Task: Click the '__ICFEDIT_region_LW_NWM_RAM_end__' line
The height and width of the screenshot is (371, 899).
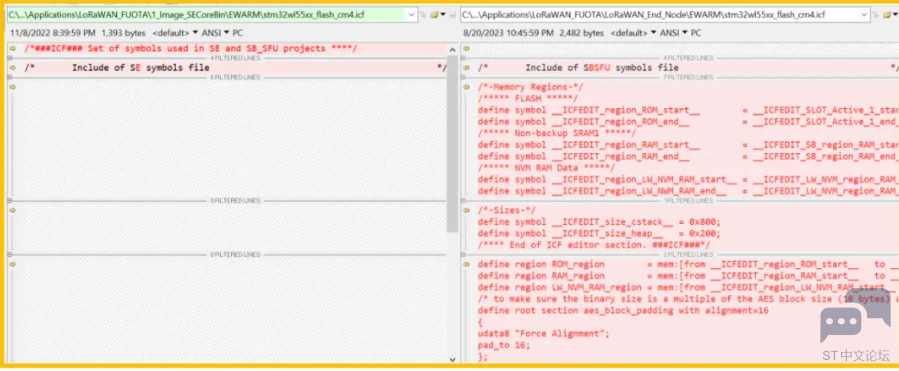Action: click(688, 190)
